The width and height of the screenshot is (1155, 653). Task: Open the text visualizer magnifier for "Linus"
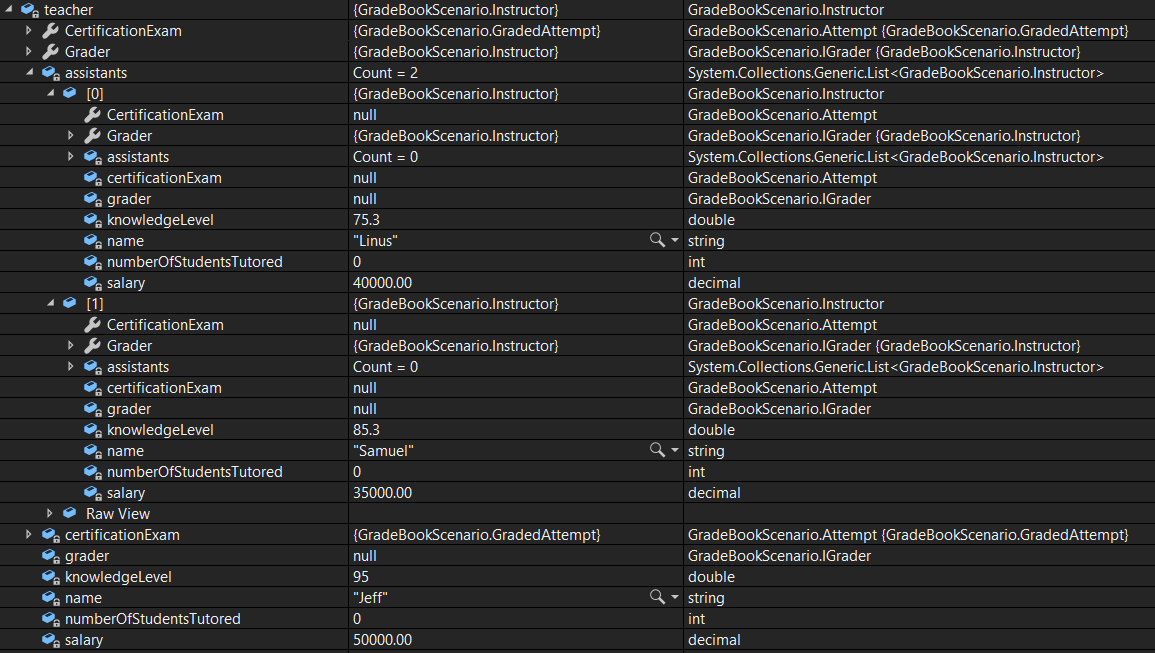click(656, 240)
